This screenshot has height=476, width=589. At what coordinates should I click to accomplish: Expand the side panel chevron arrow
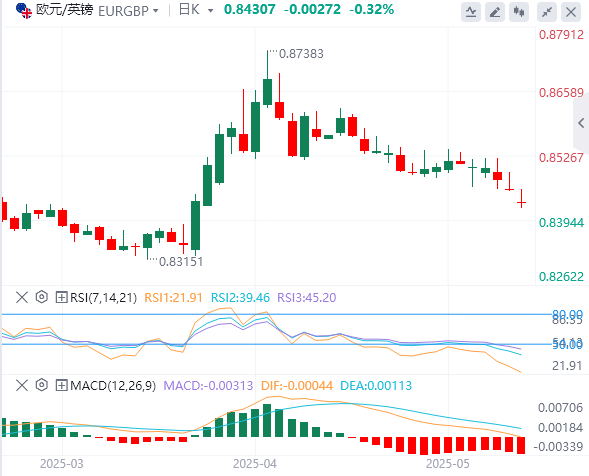coord(581,123)
